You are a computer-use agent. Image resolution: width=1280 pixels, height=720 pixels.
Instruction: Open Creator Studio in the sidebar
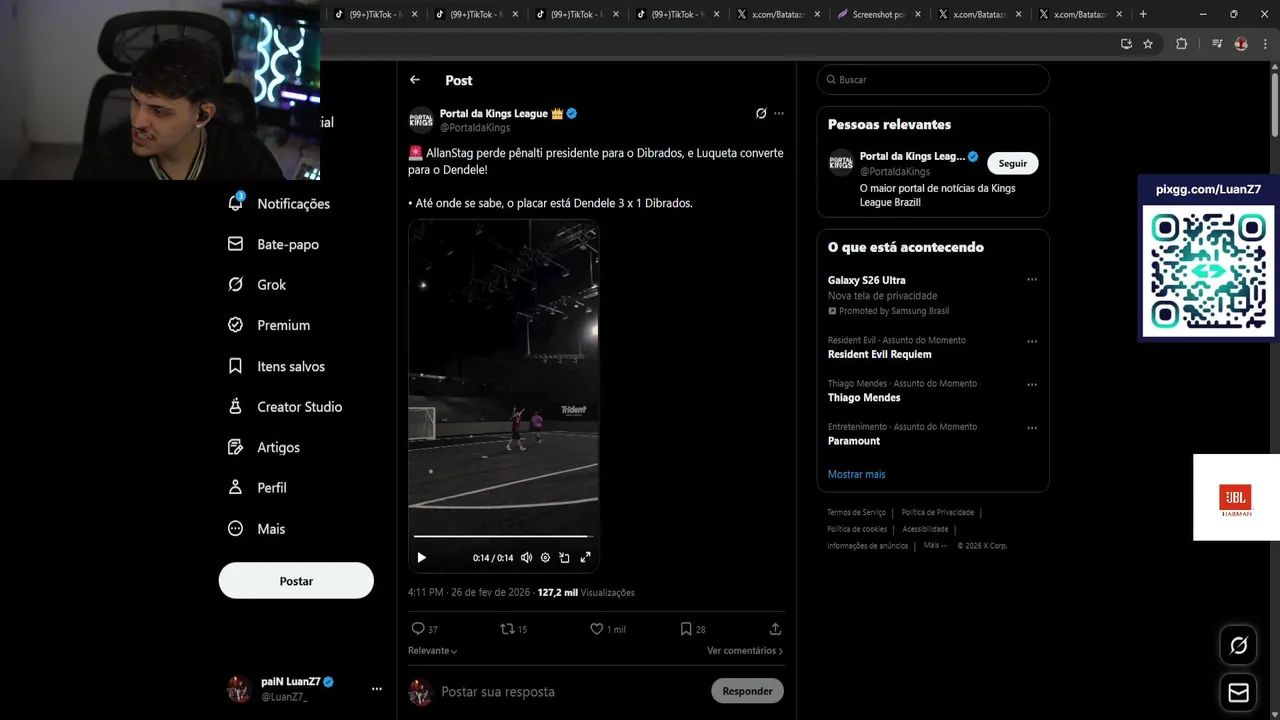pos(285,407)
